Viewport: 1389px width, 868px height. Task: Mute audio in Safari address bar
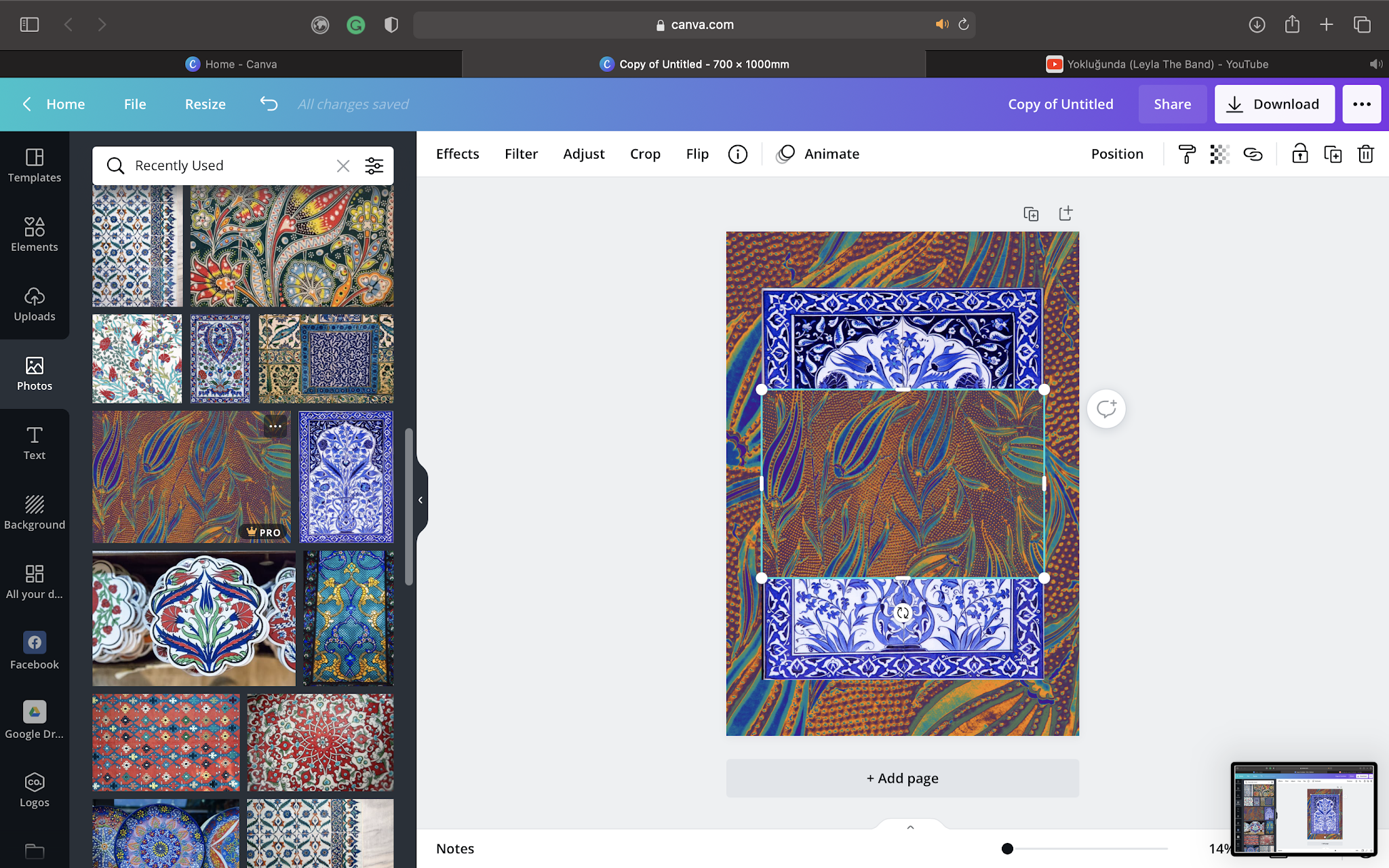(941, 24)
